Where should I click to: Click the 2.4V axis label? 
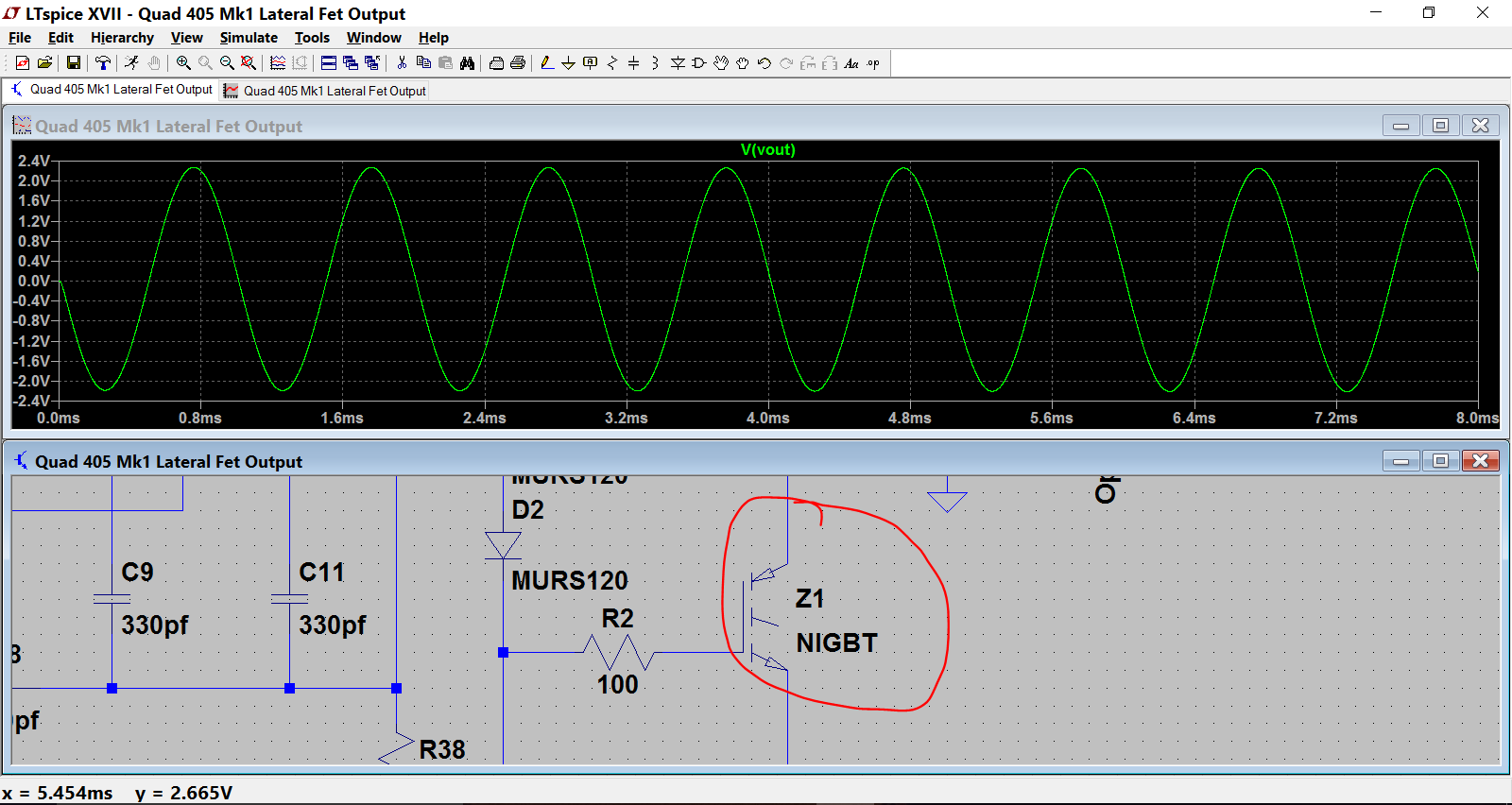[34, 161]
